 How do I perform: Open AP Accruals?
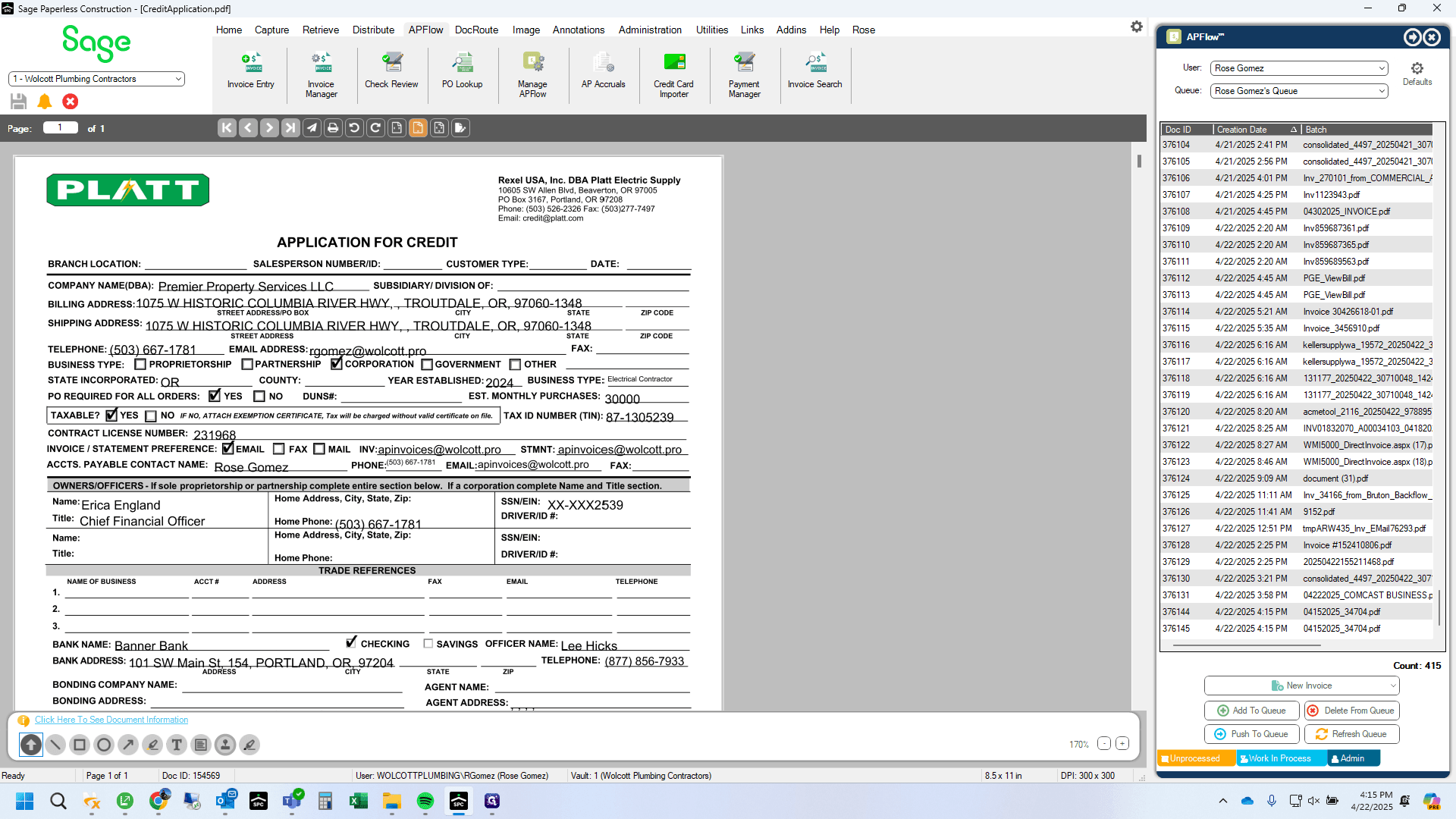coord(604,71)
